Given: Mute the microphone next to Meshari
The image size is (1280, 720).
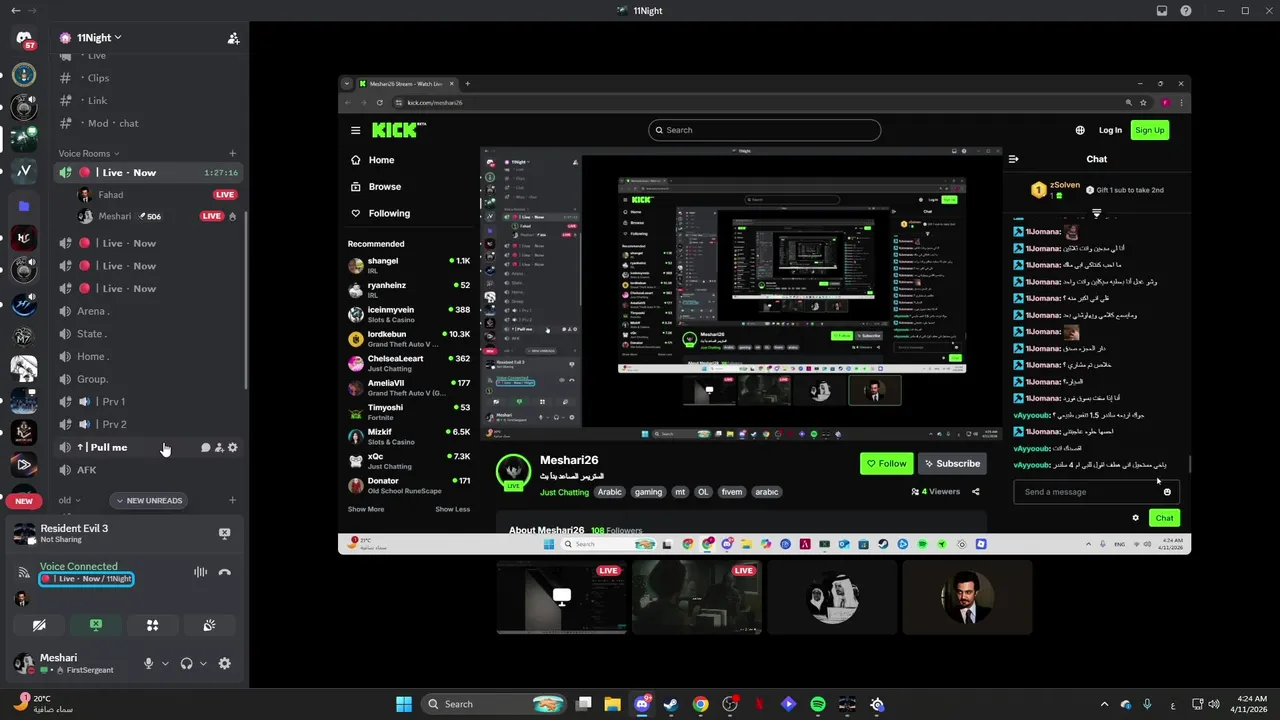Looking at the screenshot, I should tap(149, 663).
